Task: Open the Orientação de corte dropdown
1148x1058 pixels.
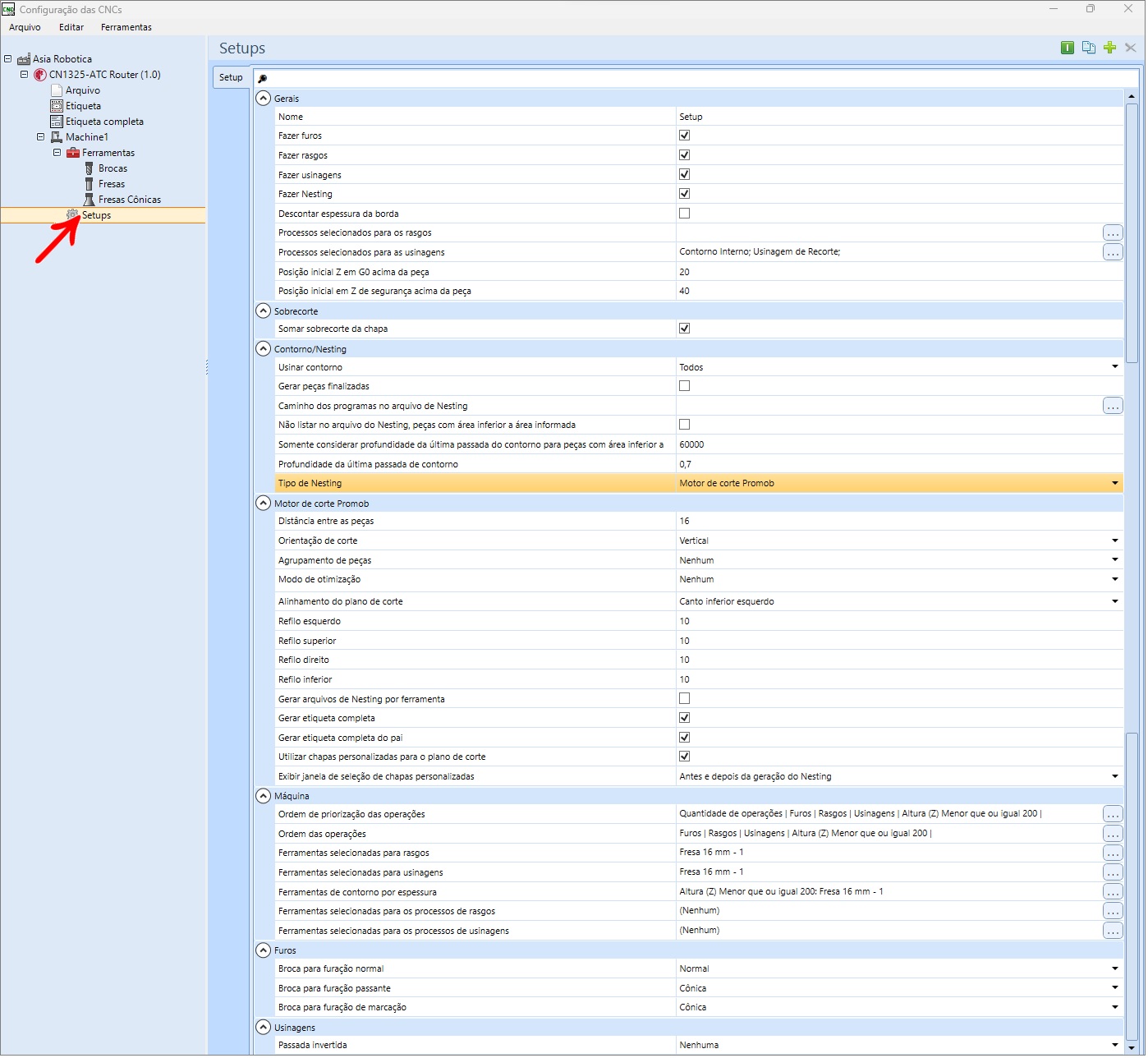Action: 1117,541
